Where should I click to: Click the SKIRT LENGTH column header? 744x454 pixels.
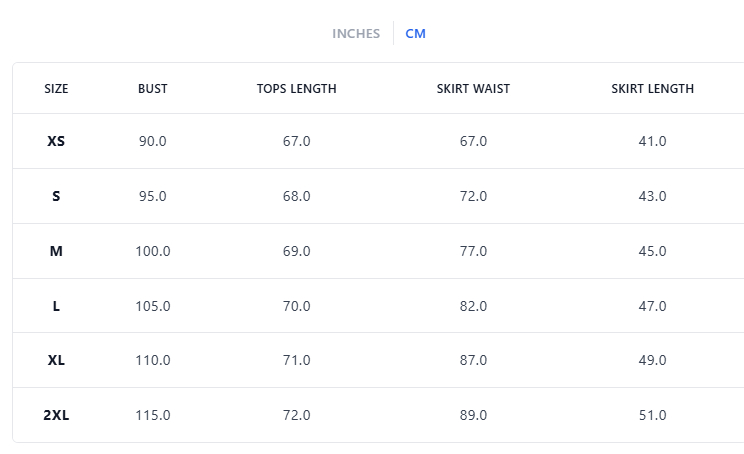652,89
